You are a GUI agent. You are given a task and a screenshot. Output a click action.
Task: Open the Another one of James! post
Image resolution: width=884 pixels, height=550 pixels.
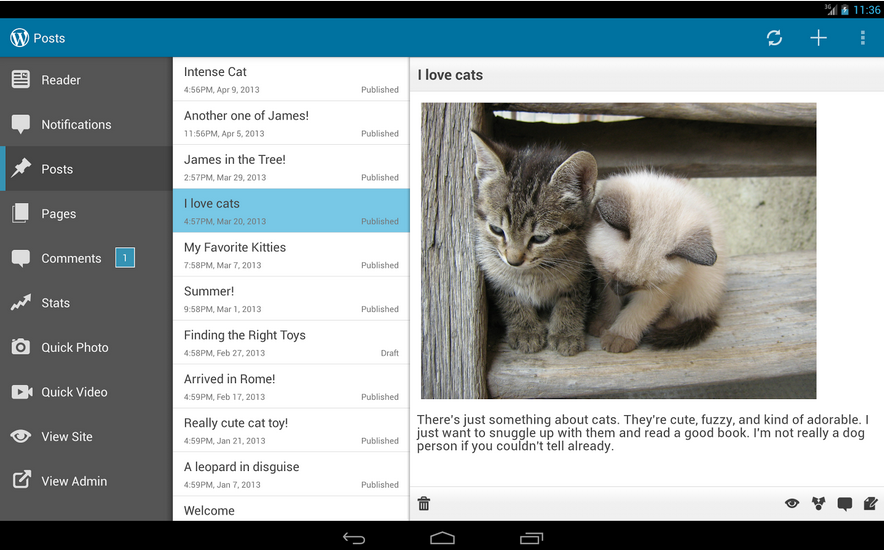(x=291, y=123)
